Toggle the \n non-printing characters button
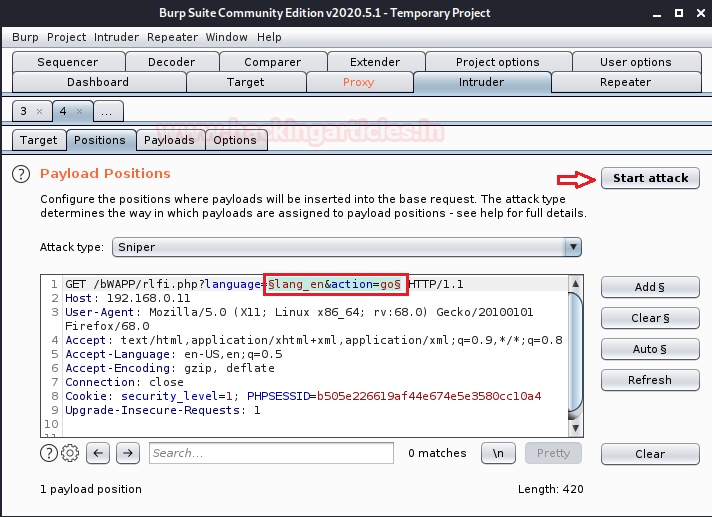 (498, 453)
